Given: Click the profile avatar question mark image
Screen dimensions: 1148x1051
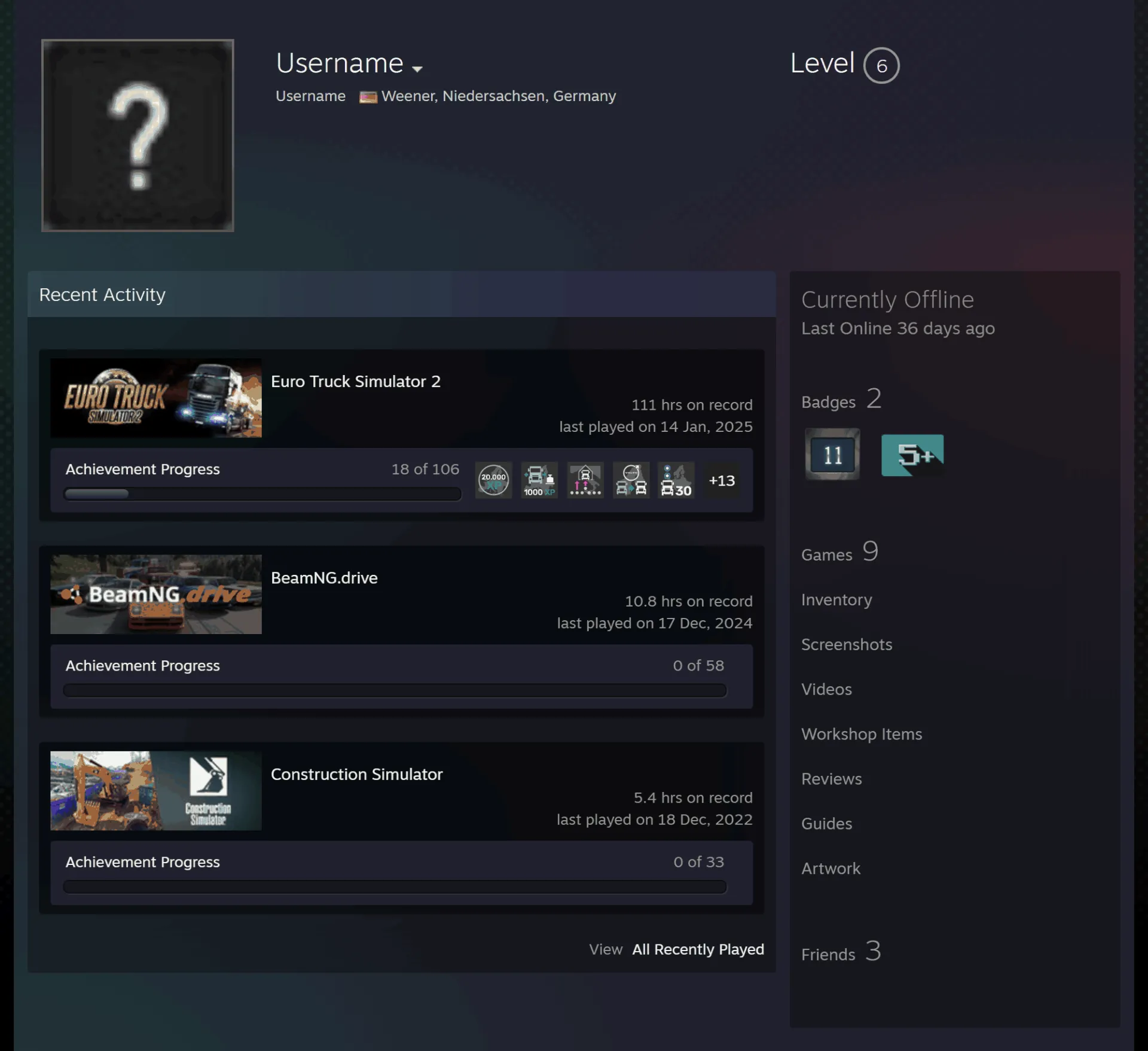Looking at the screenshot, I should pos(138,136).
